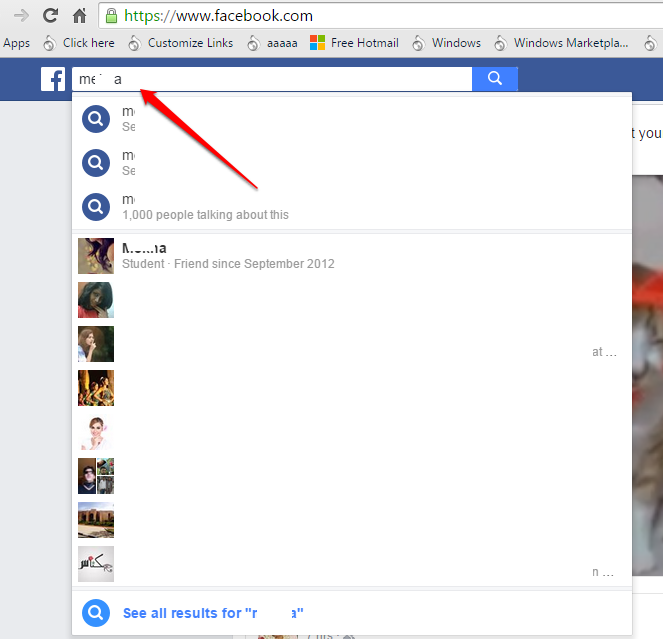Click the green padlock in the address bar
The width and height of the screenshot is (663, 639).
[111, 16]
